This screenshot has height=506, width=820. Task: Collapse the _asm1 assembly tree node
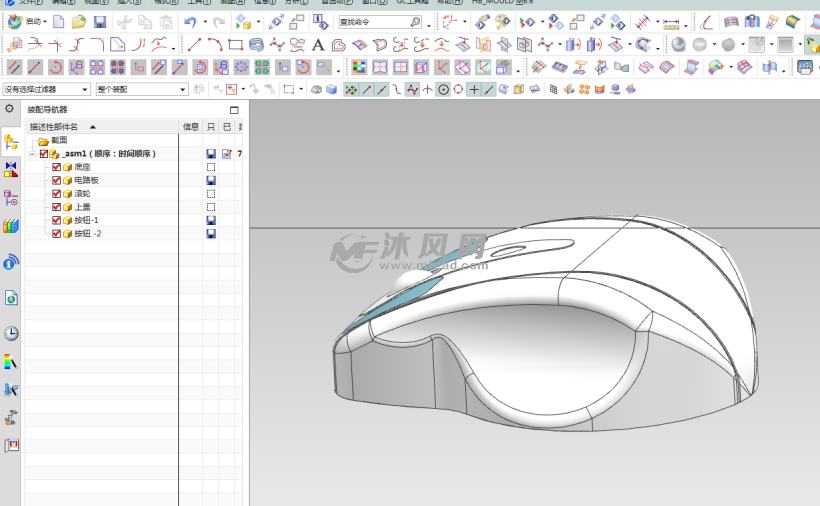click(32, 154)
